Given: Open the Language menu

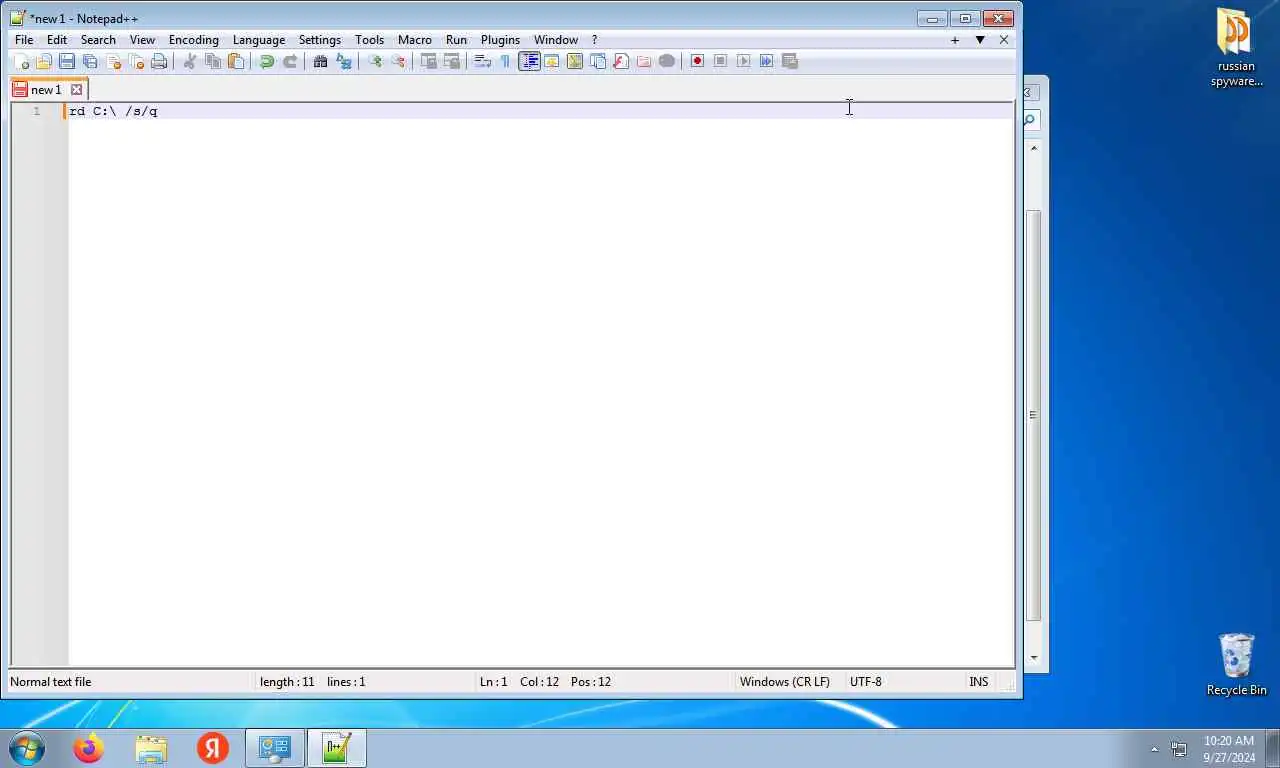Looking at the screenshot, I should pos(259,40).
